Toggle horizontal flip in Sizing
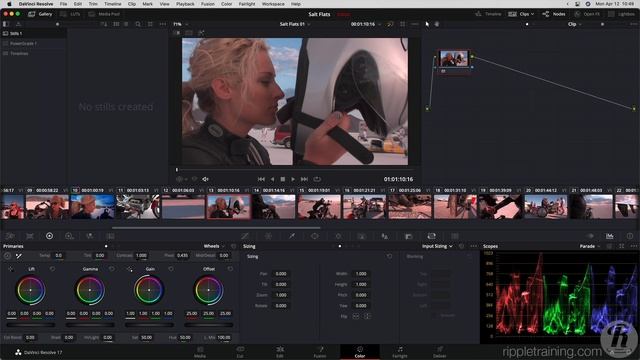This screenshot has height=360, width=640. pyautogui.click(x=356, y=316)
